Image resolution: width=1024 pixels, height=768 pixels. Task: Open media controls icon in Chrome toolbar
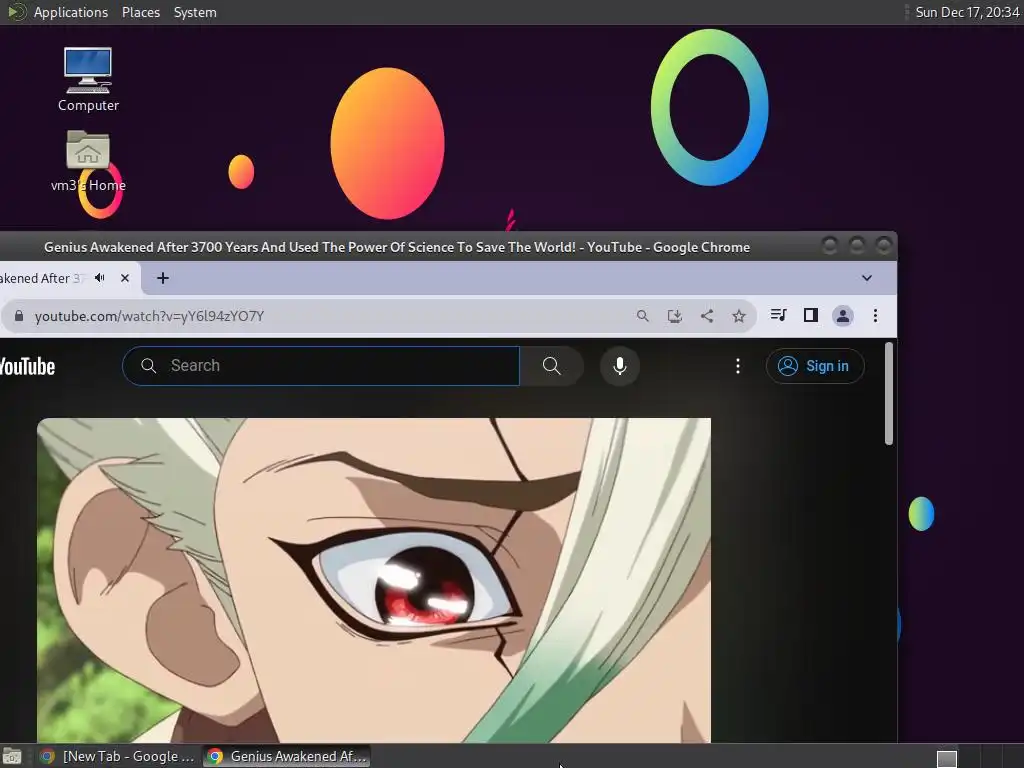[778, 315]
